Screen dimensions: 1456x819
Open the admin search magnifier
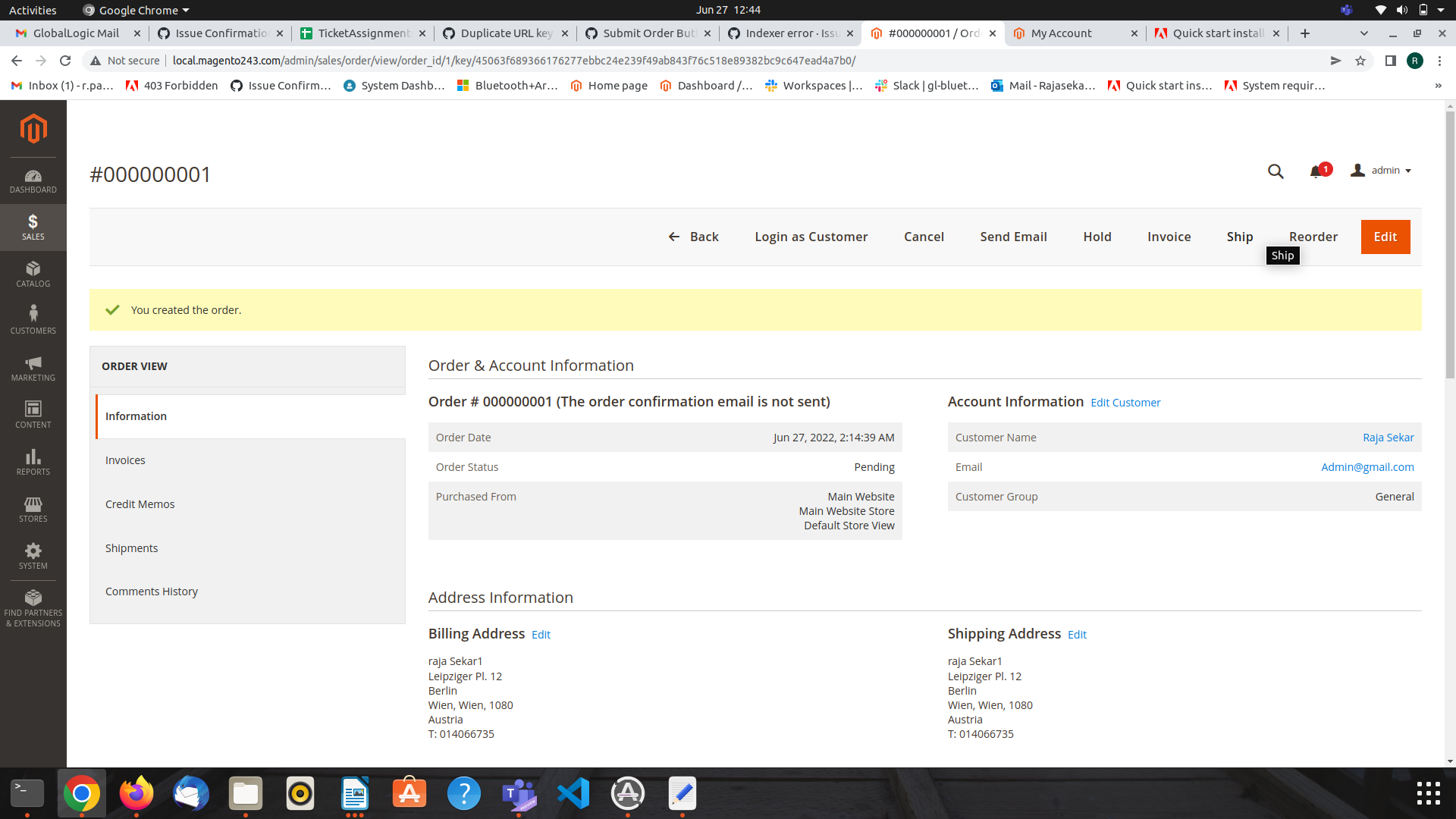pyautogui.click(x=1276, y=171)
